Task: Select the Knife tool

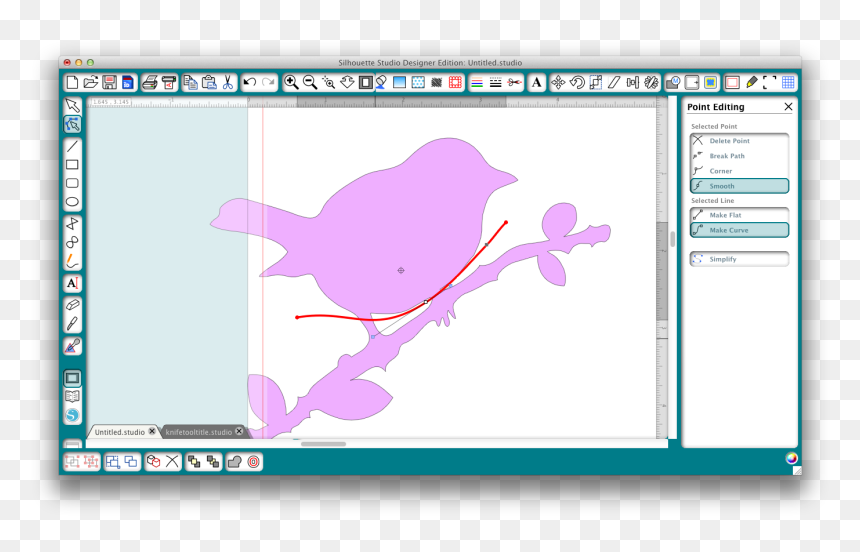Action: point(72,324)
